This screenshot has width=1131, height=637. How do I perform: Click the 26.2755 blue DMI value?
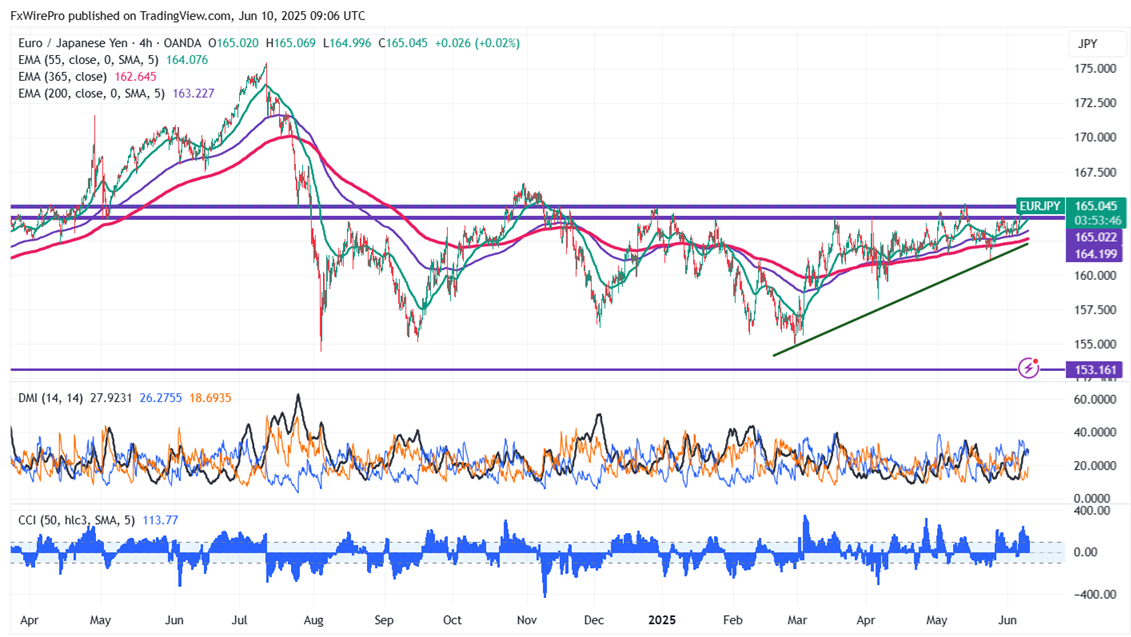pos(161,398)
